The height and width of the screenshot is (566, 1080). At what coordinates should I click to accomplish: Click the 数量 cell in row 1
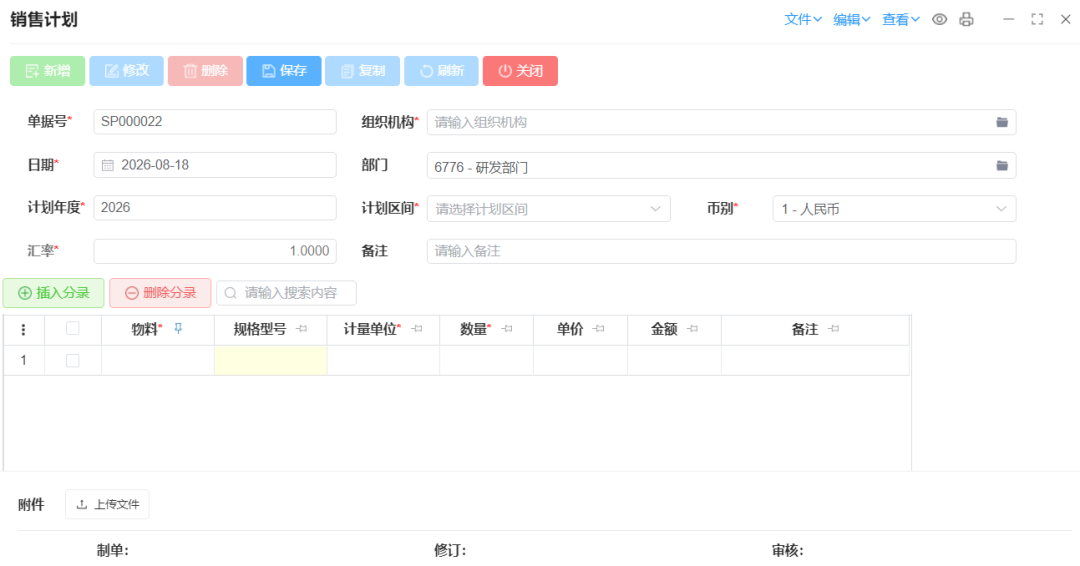point(486,360)
